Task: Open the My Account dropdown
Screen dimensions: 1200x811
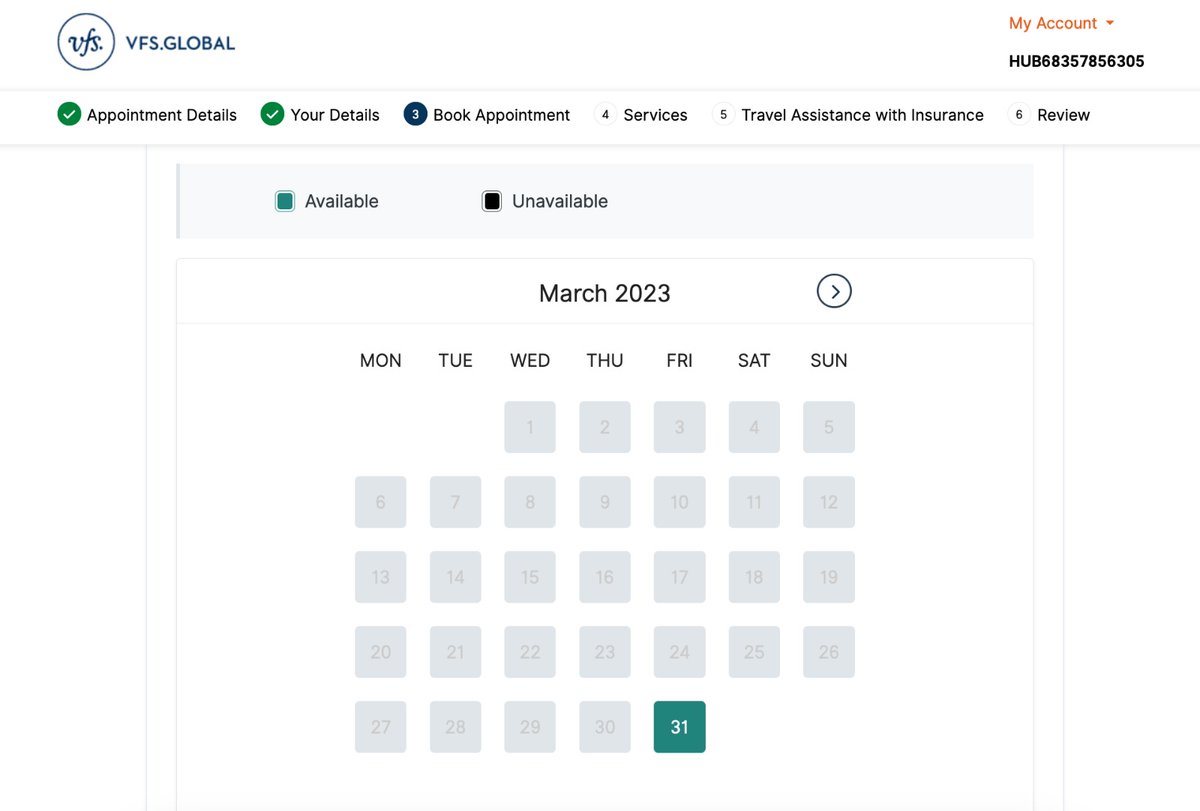Action: click(x=1061, y=23)
